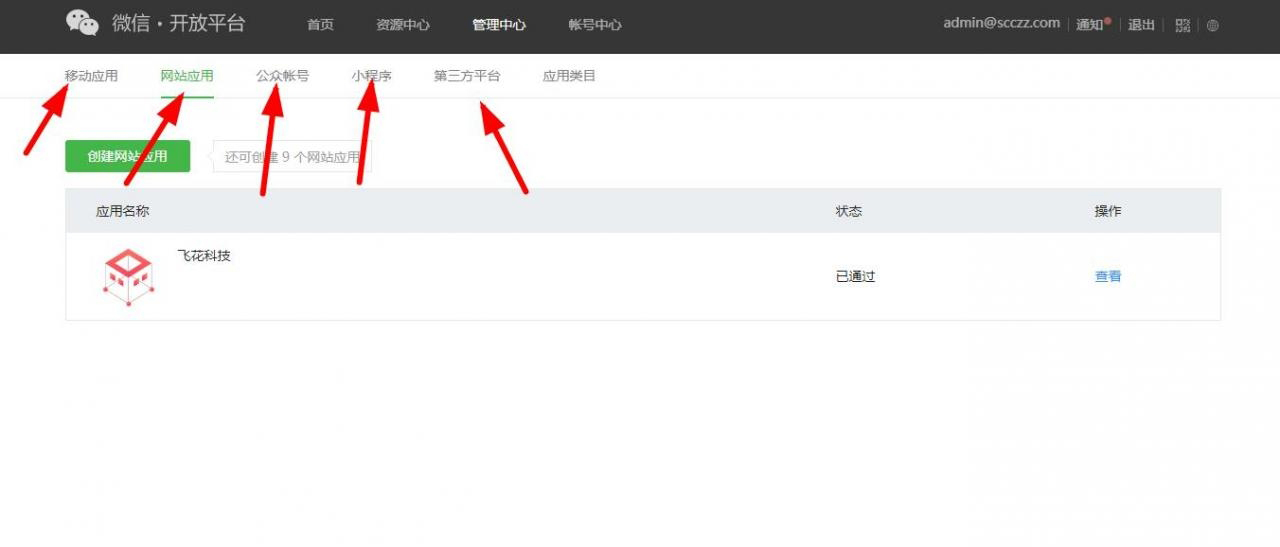Open 资源中心 in top navigation
Screen dimensions: 1280x547
coord(402,25)
